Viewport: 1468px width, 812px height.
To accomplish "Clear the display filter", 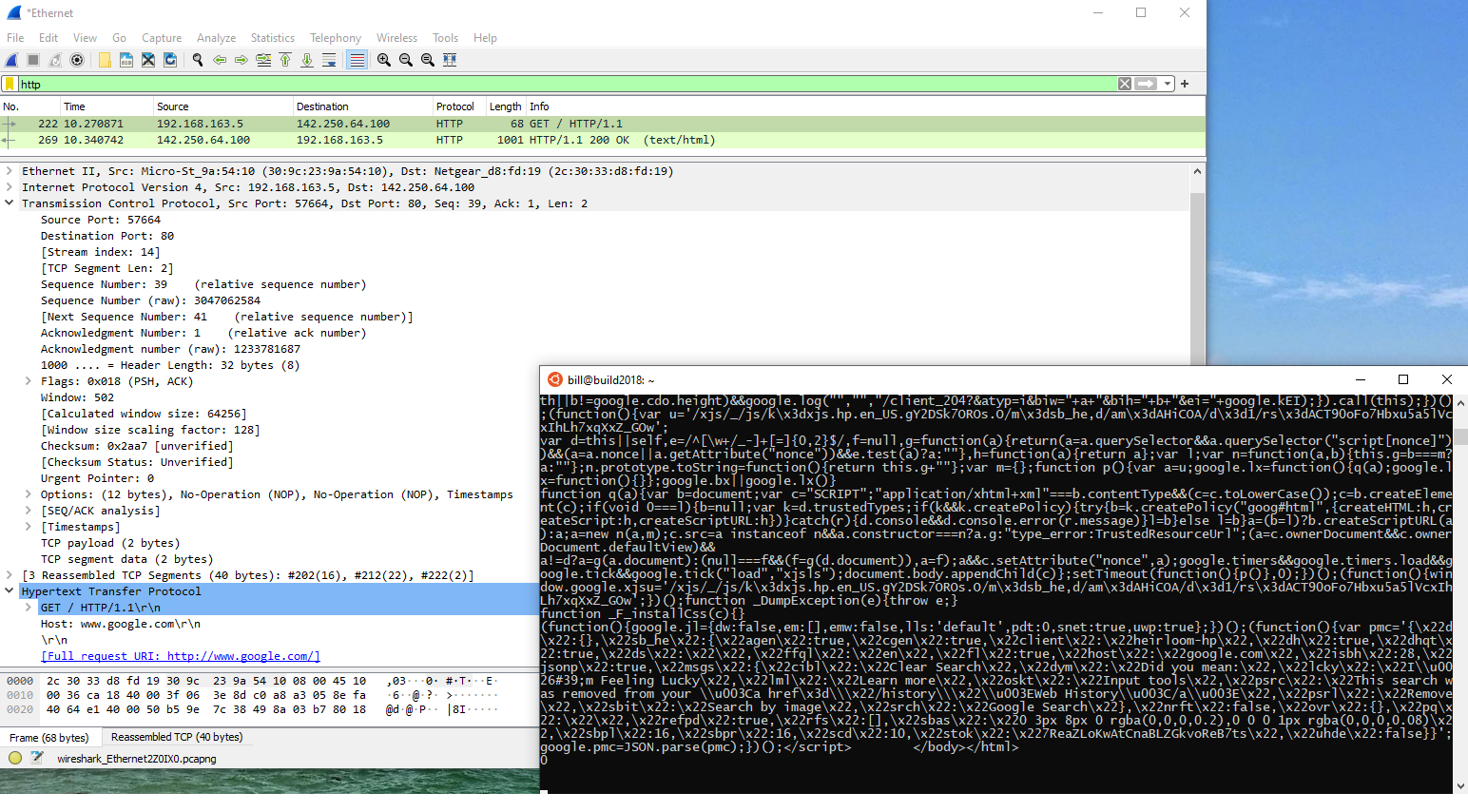I will click(x=1125, y=84).
